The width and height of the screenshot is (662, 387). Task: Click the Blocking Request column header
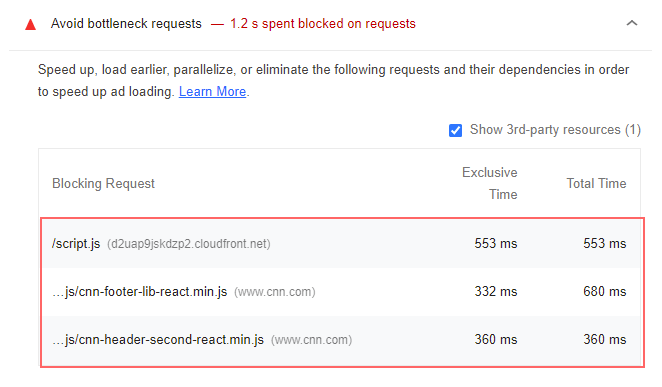click(103, 184)
